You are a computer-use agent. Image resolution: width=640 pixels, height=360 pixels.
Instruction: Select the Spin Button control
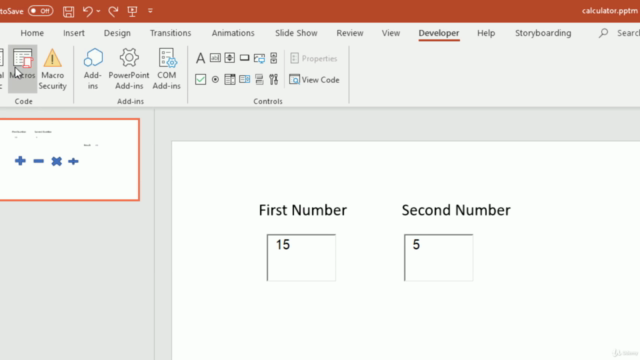click(x=230, y=58)
